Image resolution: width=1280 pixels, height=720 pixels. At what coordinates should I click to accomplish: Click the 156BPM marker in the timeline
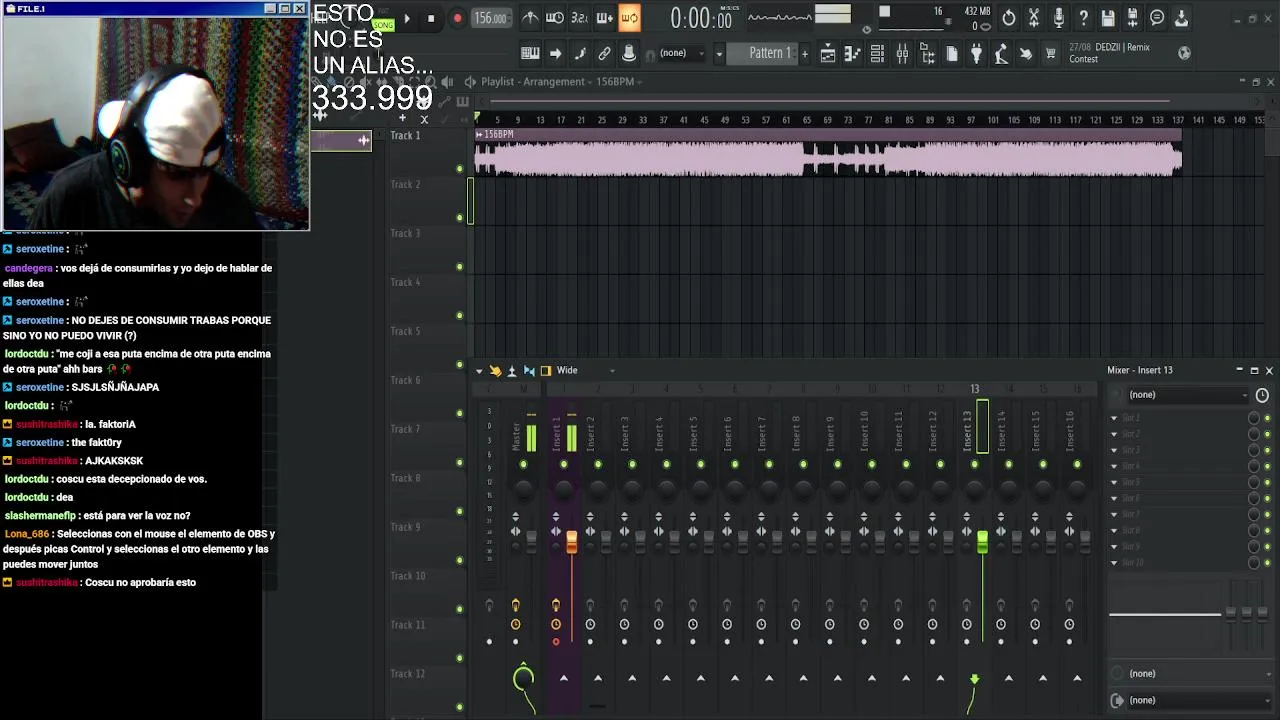[496, 134]
